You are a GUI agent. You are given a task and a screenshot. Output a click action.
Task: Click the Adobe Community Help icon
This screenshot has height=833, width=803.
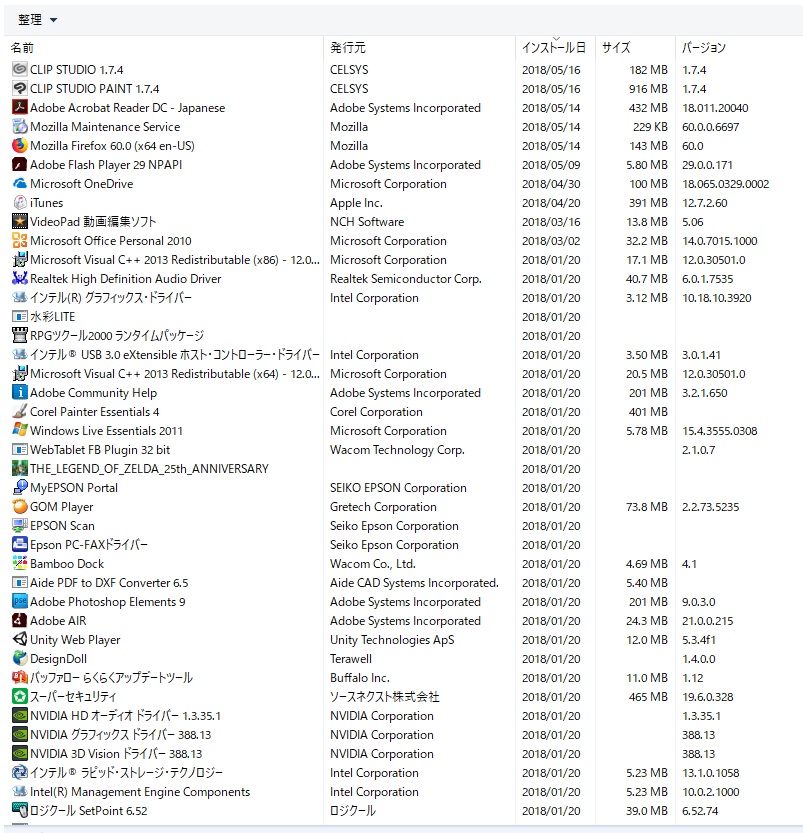(x=20, y=392)
